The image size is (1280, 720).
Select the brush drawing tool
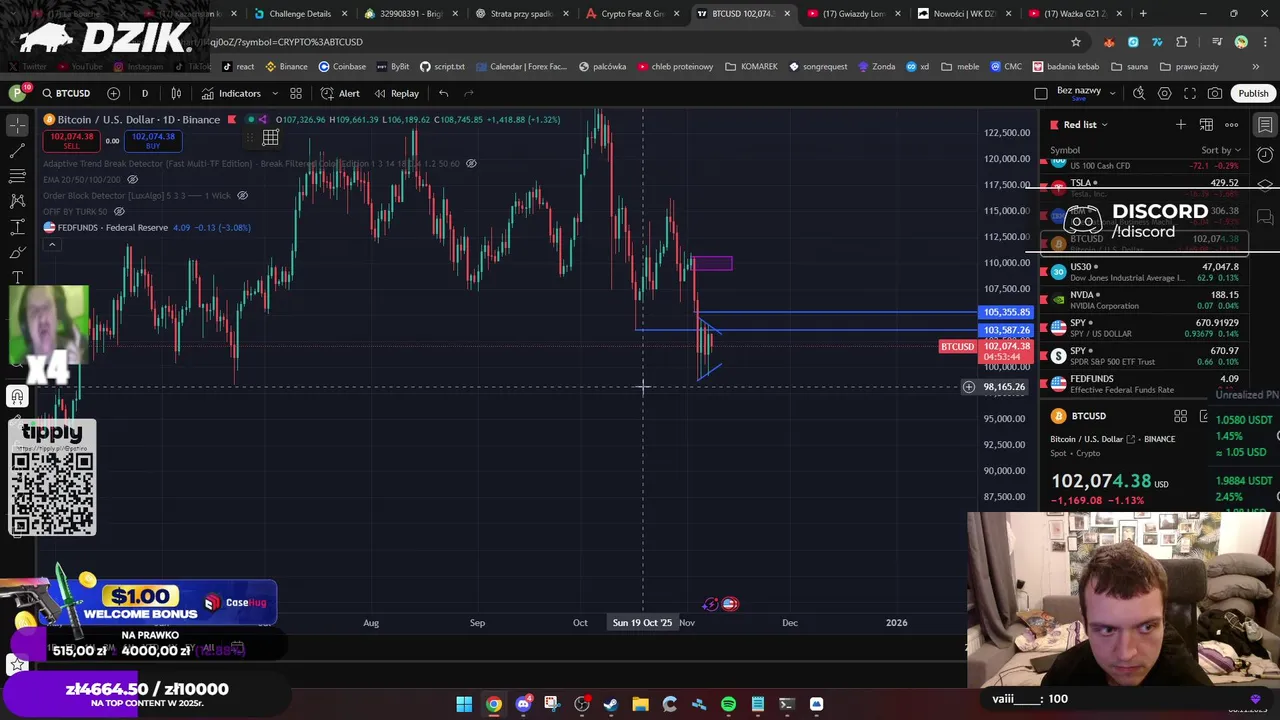[17, 252]
